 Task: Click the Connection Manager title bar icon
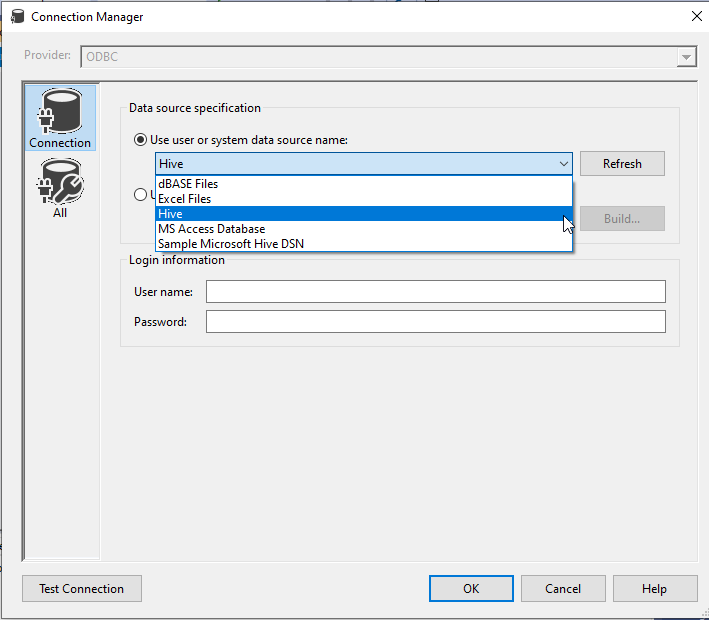click(17, 16)
